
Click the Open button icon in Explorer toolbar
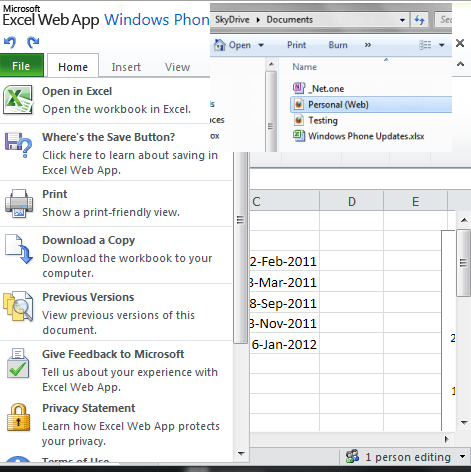click(219, 45)
